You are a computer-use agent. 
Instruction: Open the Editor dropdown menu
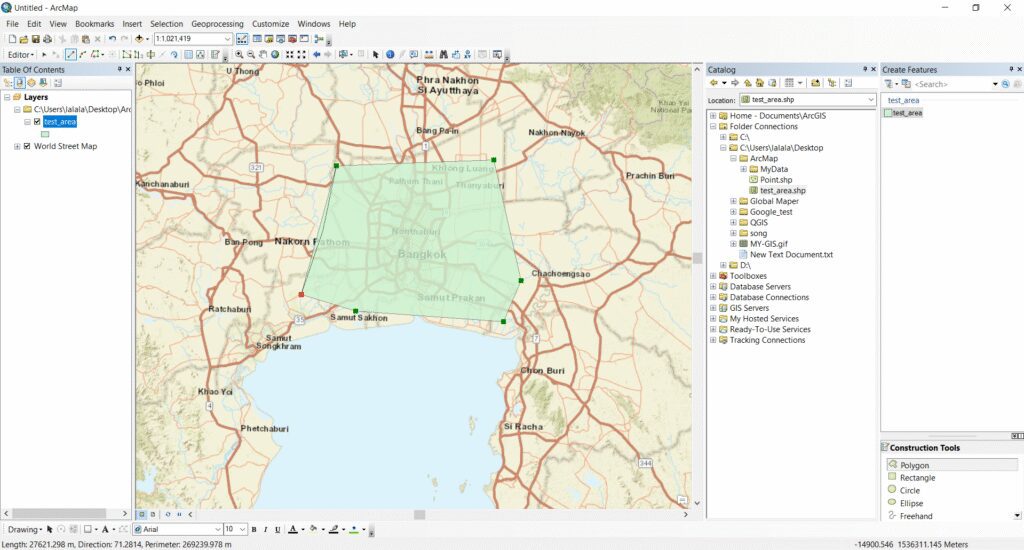(20, 55)
